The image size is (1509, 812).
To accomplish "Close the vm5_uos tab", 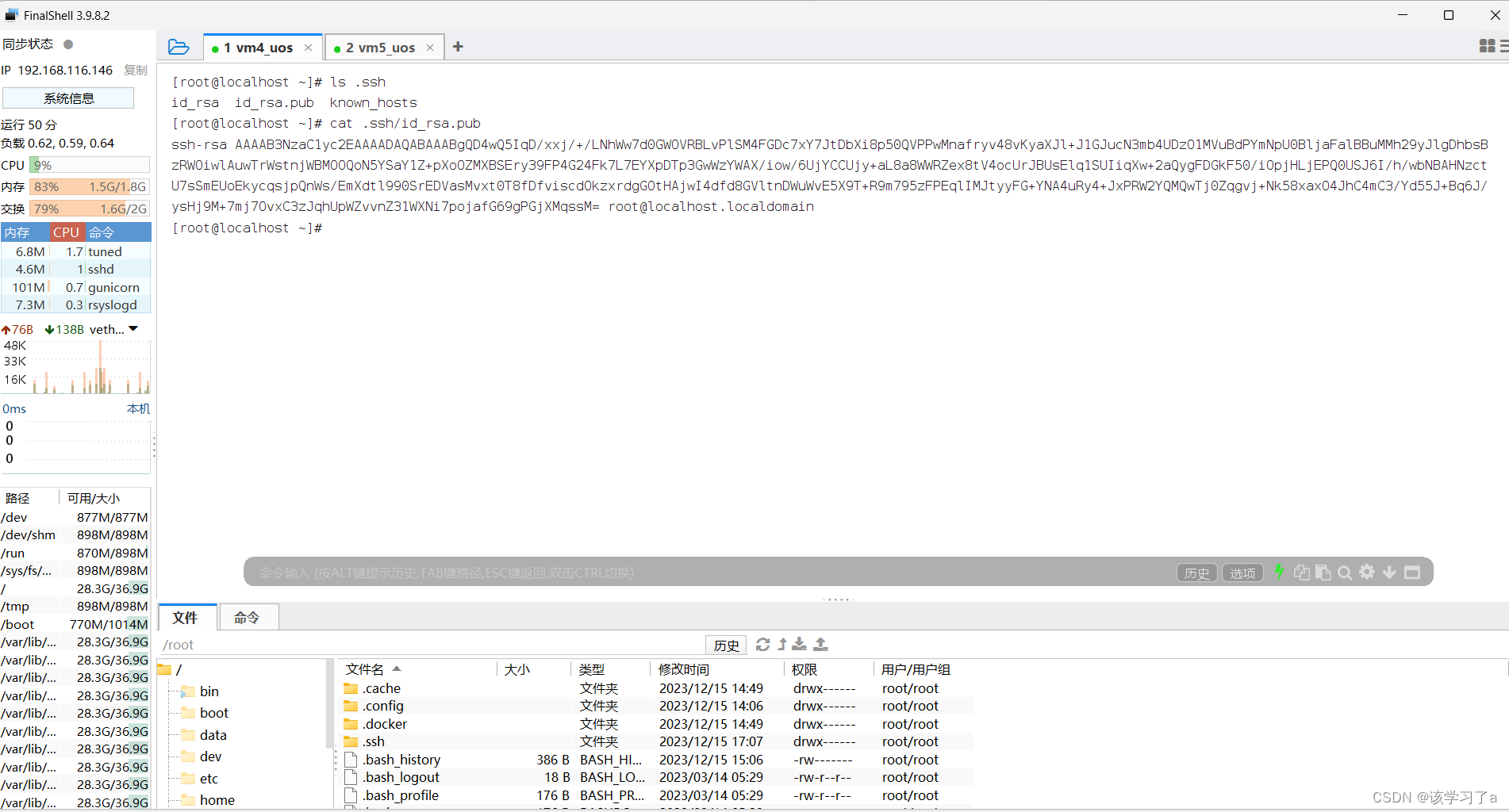I will [430, 48].
